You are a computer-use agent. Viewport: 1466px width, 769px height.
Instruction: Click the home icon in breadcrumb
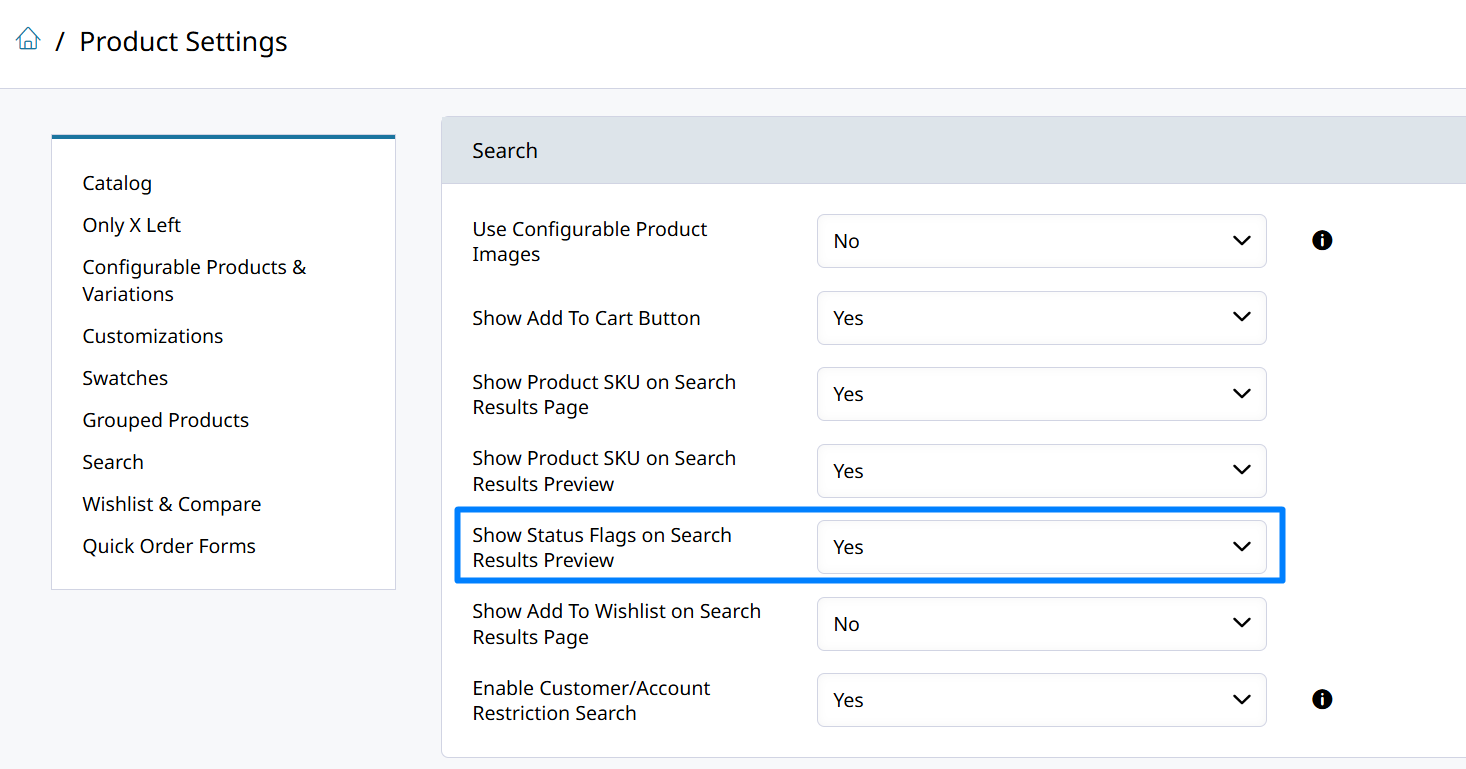tap(29, 40)
